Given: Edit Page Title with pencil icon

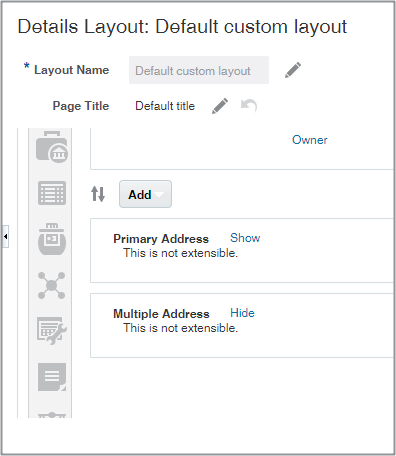Looking at the screenshot, I should point(220,106).
